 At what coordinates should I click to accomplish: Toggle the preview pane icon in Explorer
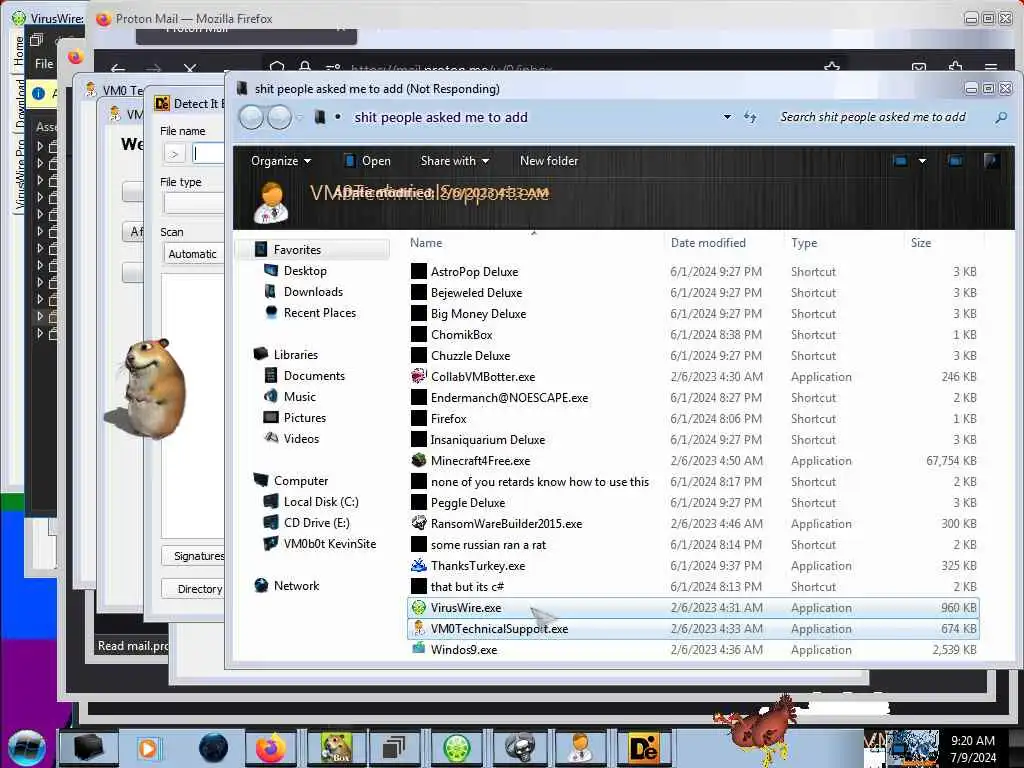[955, 161]
